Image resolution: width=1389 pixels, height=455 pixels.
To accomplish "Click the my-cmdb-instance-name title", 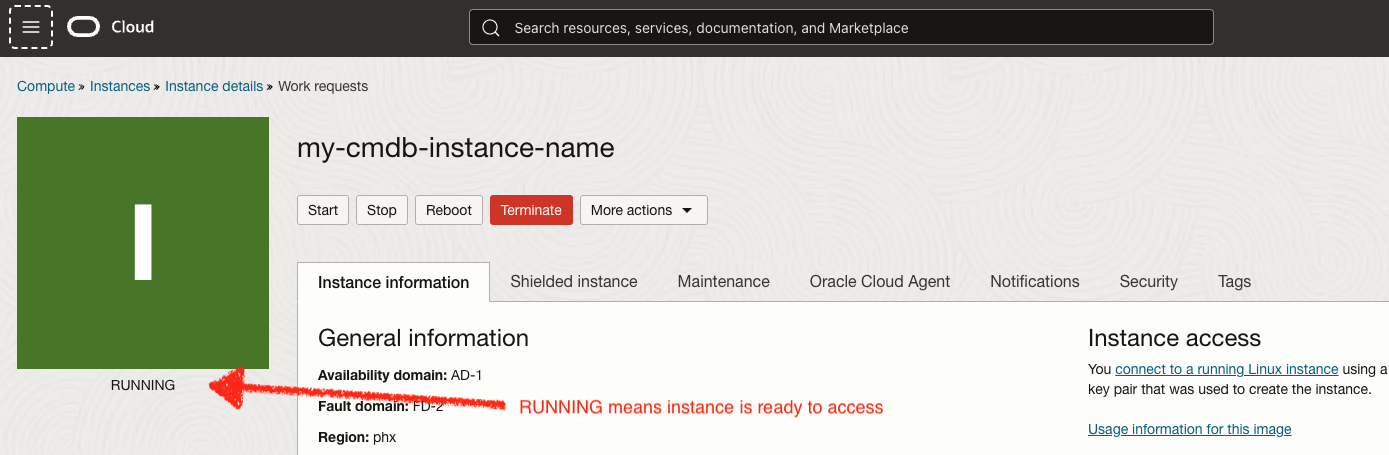I will coord(456,148).
